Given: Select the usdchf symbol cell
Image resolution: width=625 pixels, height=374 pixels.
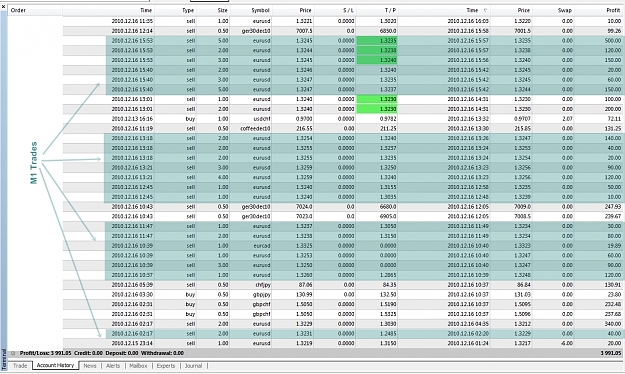Looking at the screenshot, I should [261, 119].
